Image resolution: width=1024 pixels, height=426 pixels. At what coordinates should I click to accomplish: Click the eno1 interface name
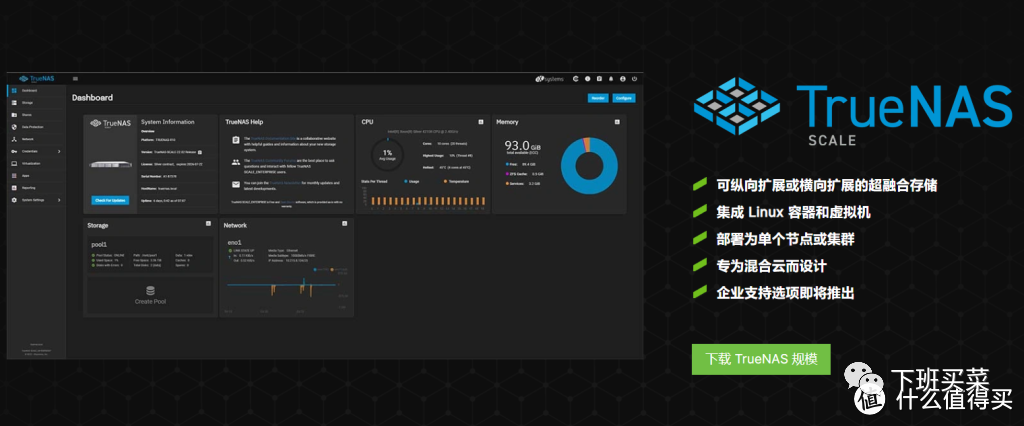pyautogui.click(x=235, y=242)
